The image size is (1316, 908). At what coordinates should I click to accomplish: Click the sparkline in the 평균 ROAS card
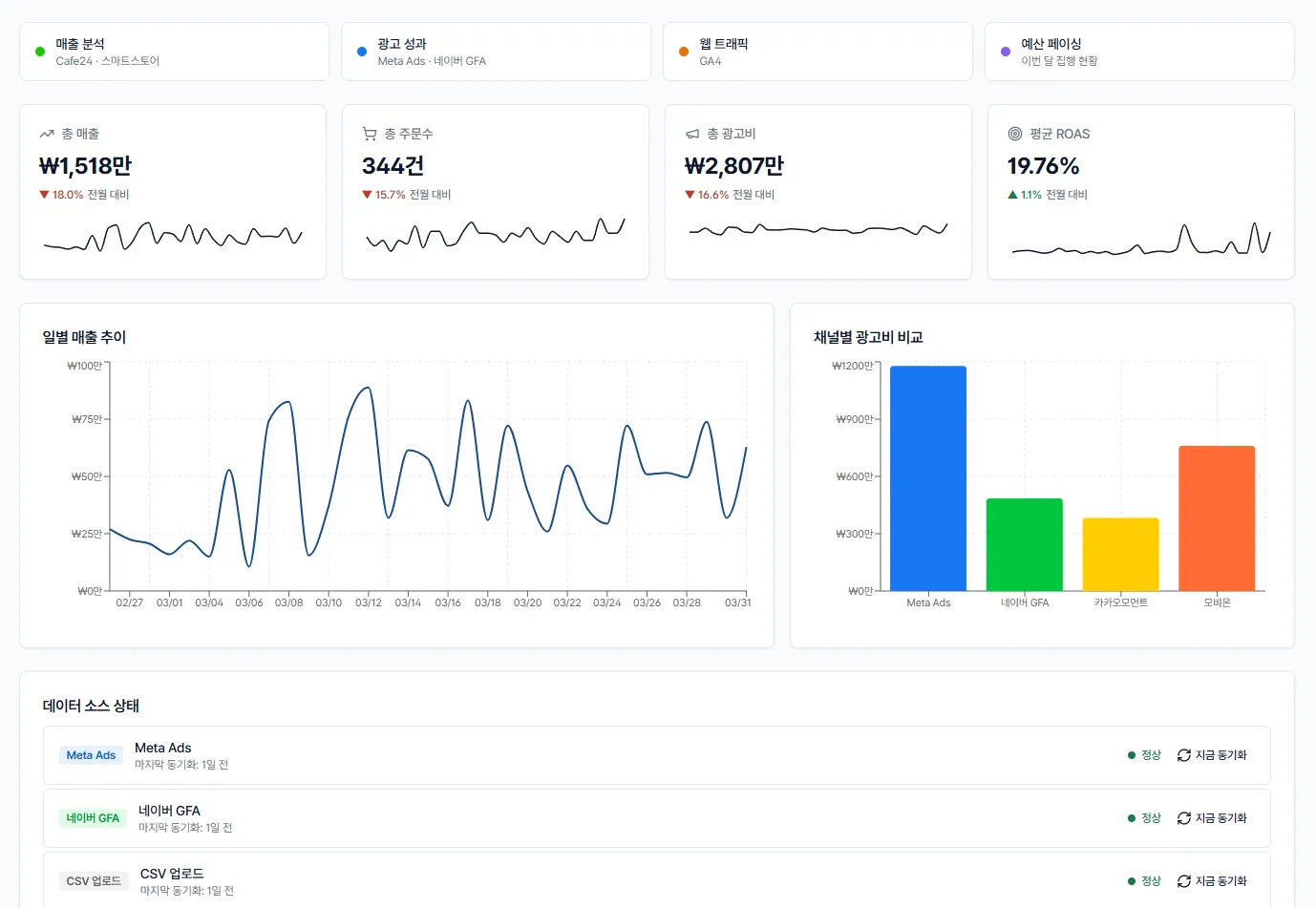tap(1141, 239)
